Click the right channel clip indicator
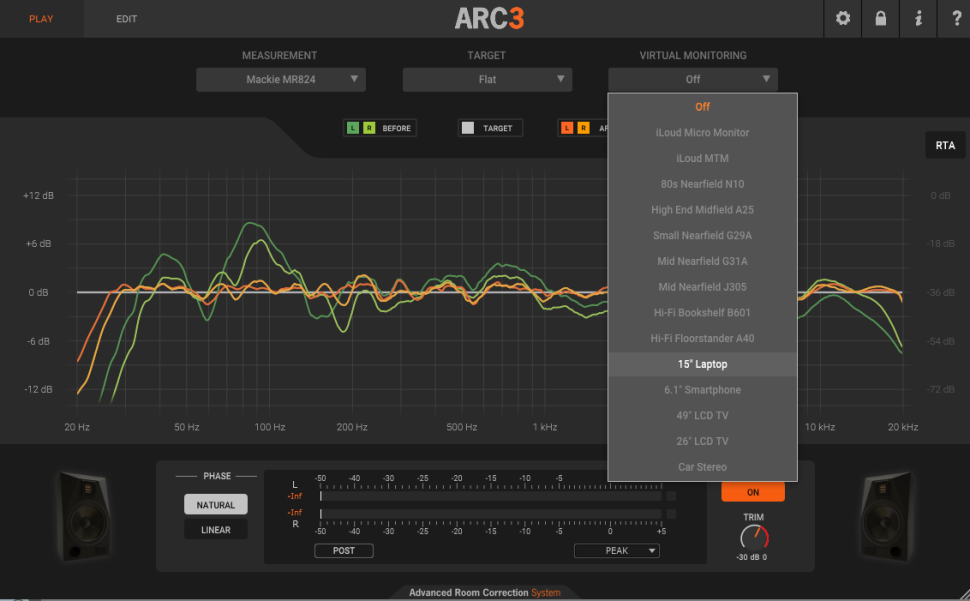Viewport: 970px width, 601px height. coord(671,514)
